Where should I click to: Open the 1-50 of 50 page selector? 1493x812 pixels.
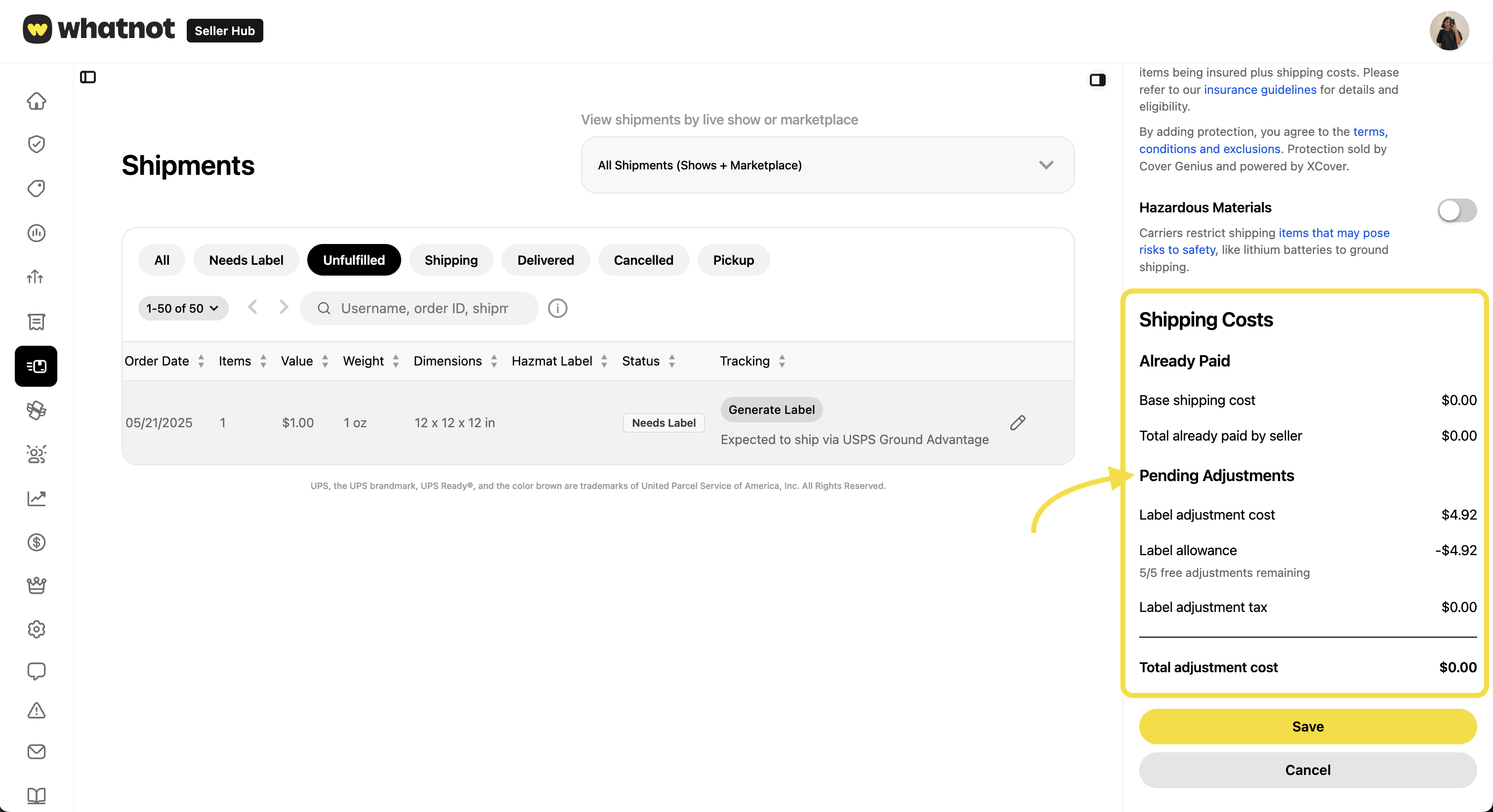183,308
